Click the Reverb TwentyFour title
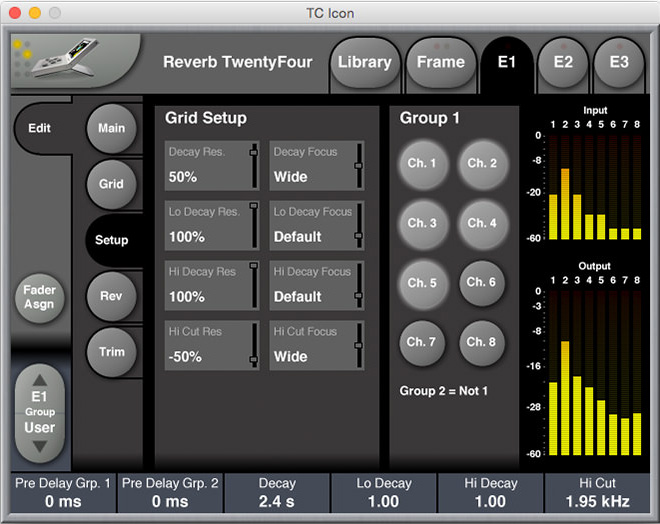The height and width of the screenshot is (524, 660). pyautogui.click(x=238, y=62)
